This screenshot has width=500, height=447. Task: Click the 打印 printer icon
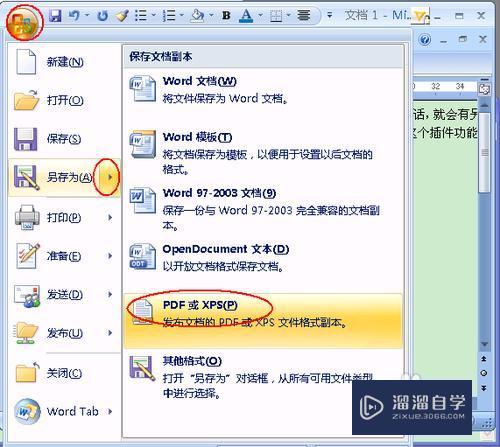point(27,217)
